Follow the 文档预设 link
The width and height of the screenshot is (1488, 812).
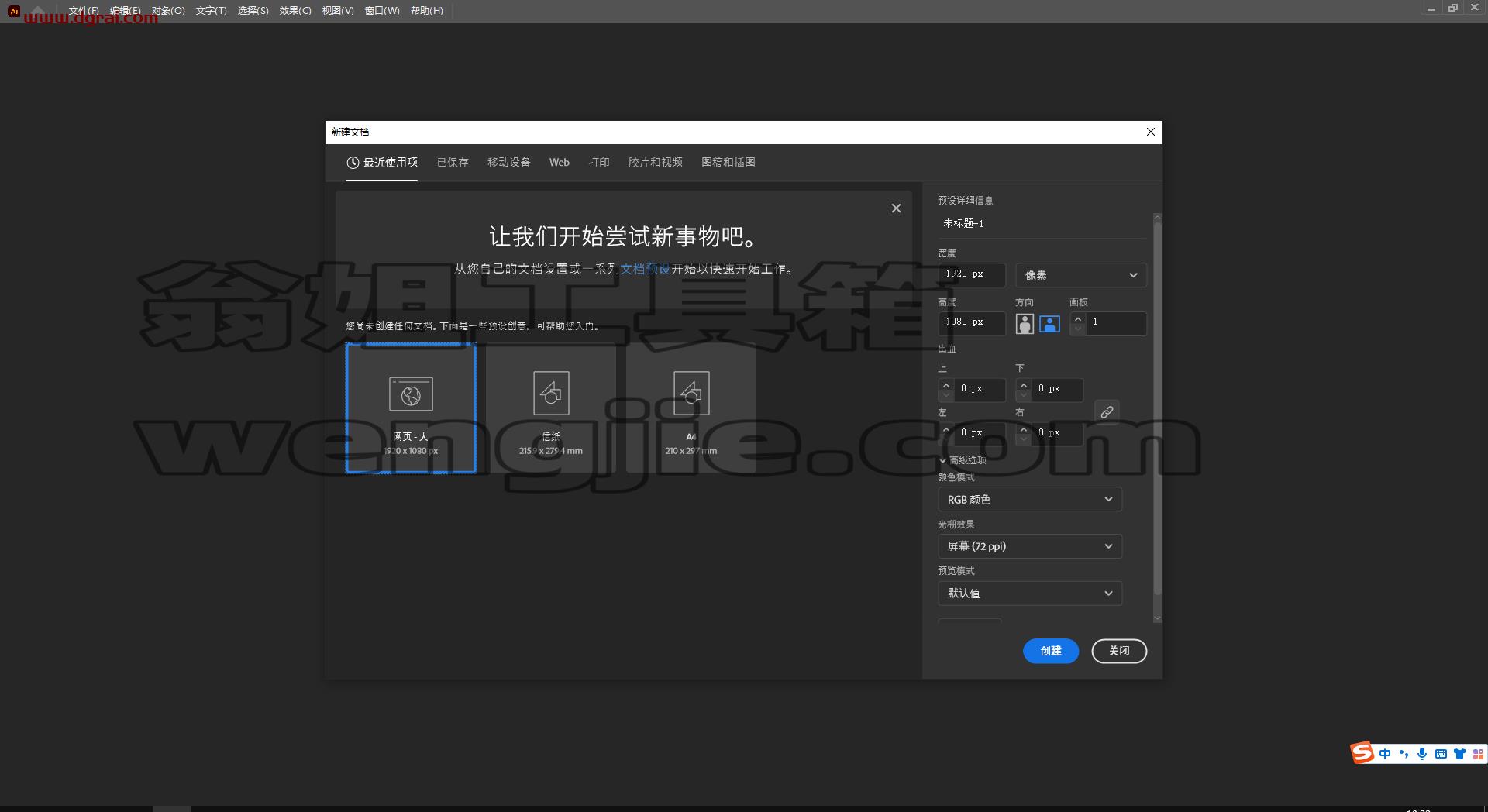646,269
